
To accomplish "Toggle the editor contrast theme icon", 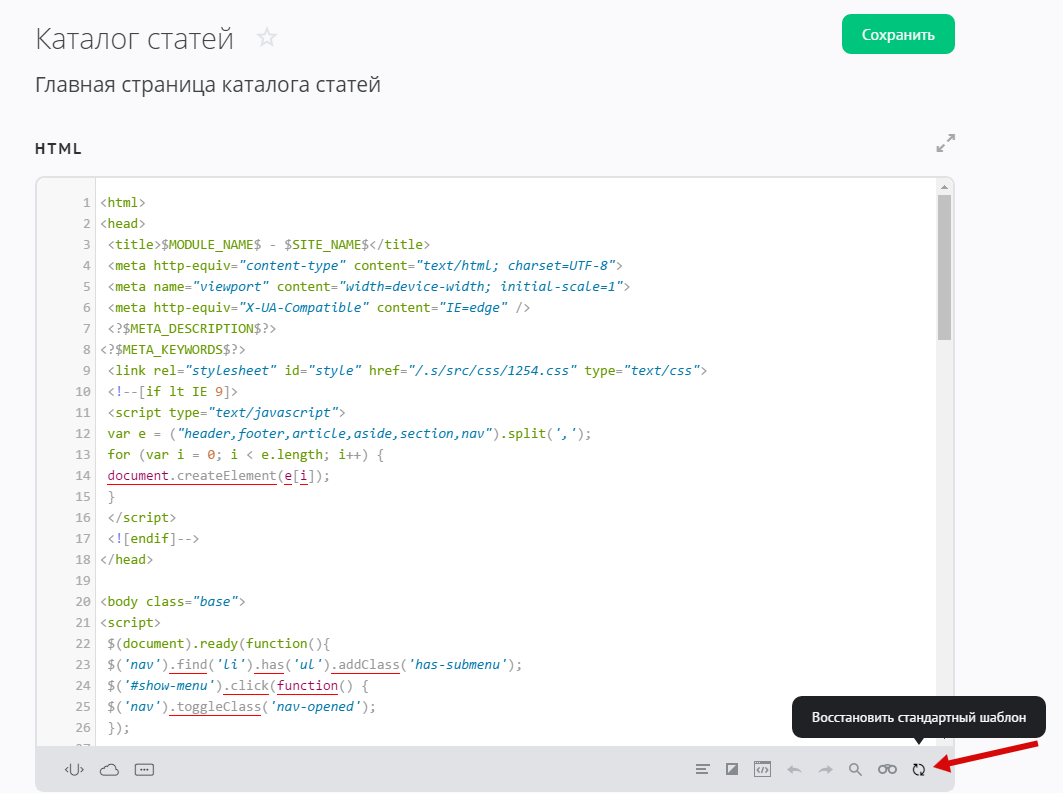I will pos(732,769).
